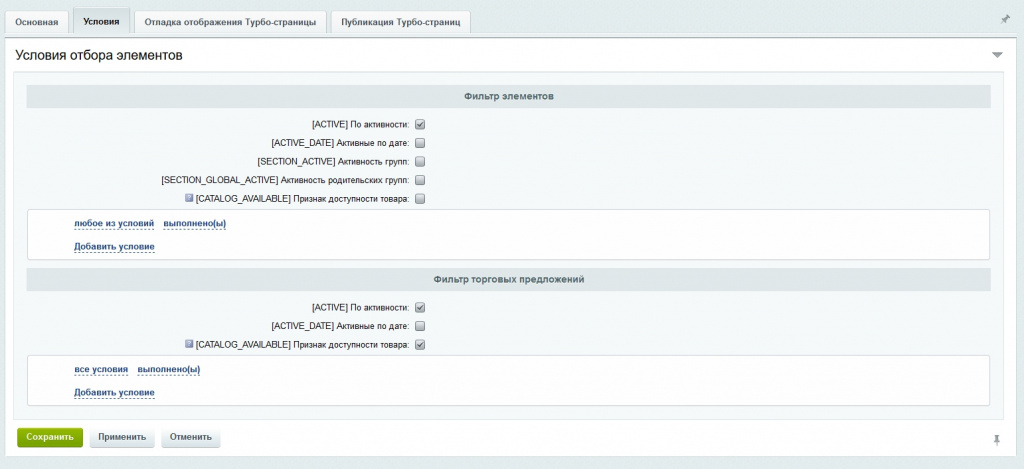Collapse the Условия отбора элементов section
Viewport: 1024px width, 469px height.
tap(996, 55)
